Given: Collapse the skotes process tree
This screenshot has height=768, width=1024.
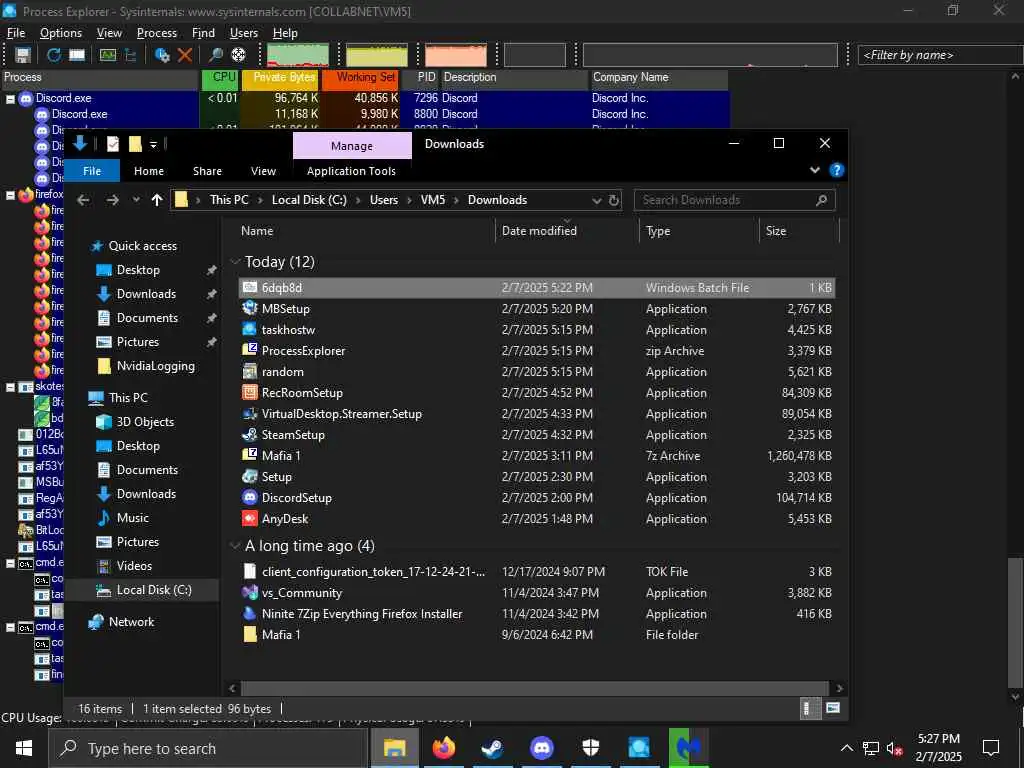Looking at the screenshot, I should pos(10,387).
